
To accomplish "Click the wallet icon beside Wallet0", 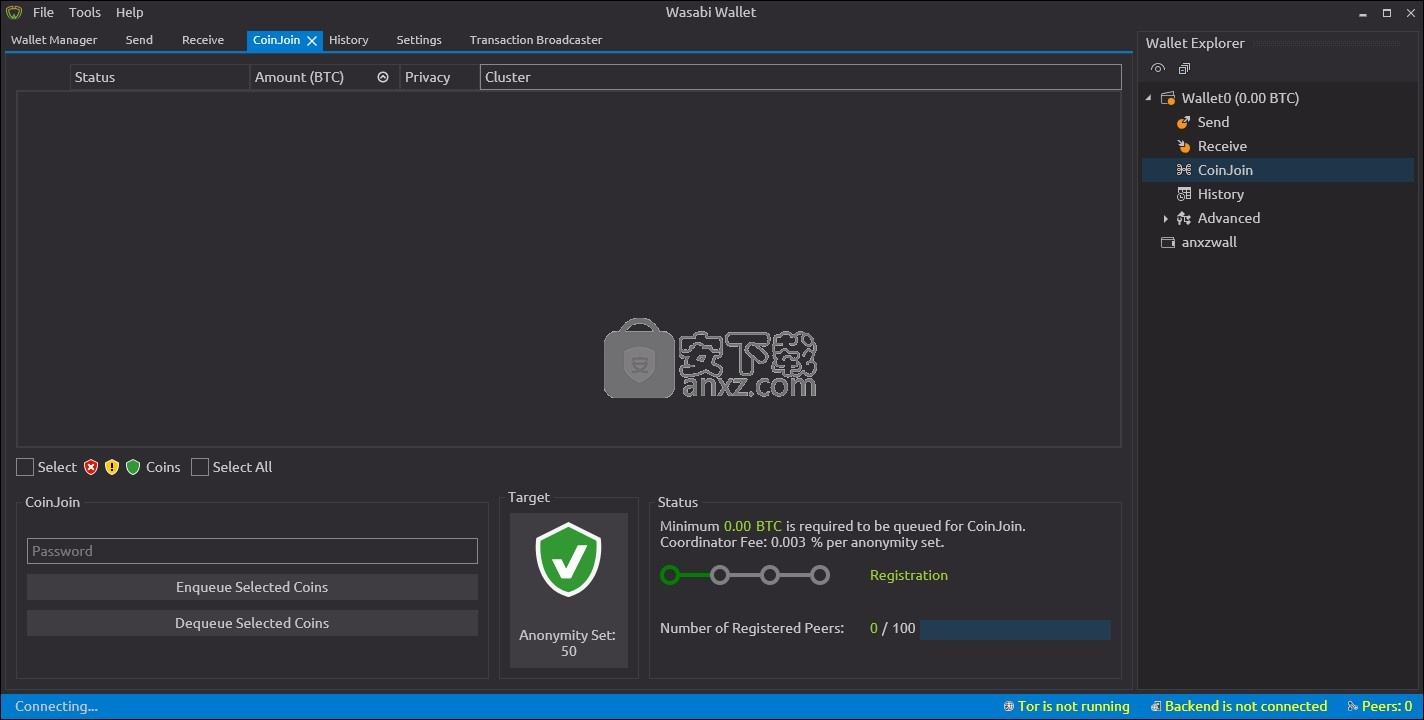I will (x=1167, y=98).
